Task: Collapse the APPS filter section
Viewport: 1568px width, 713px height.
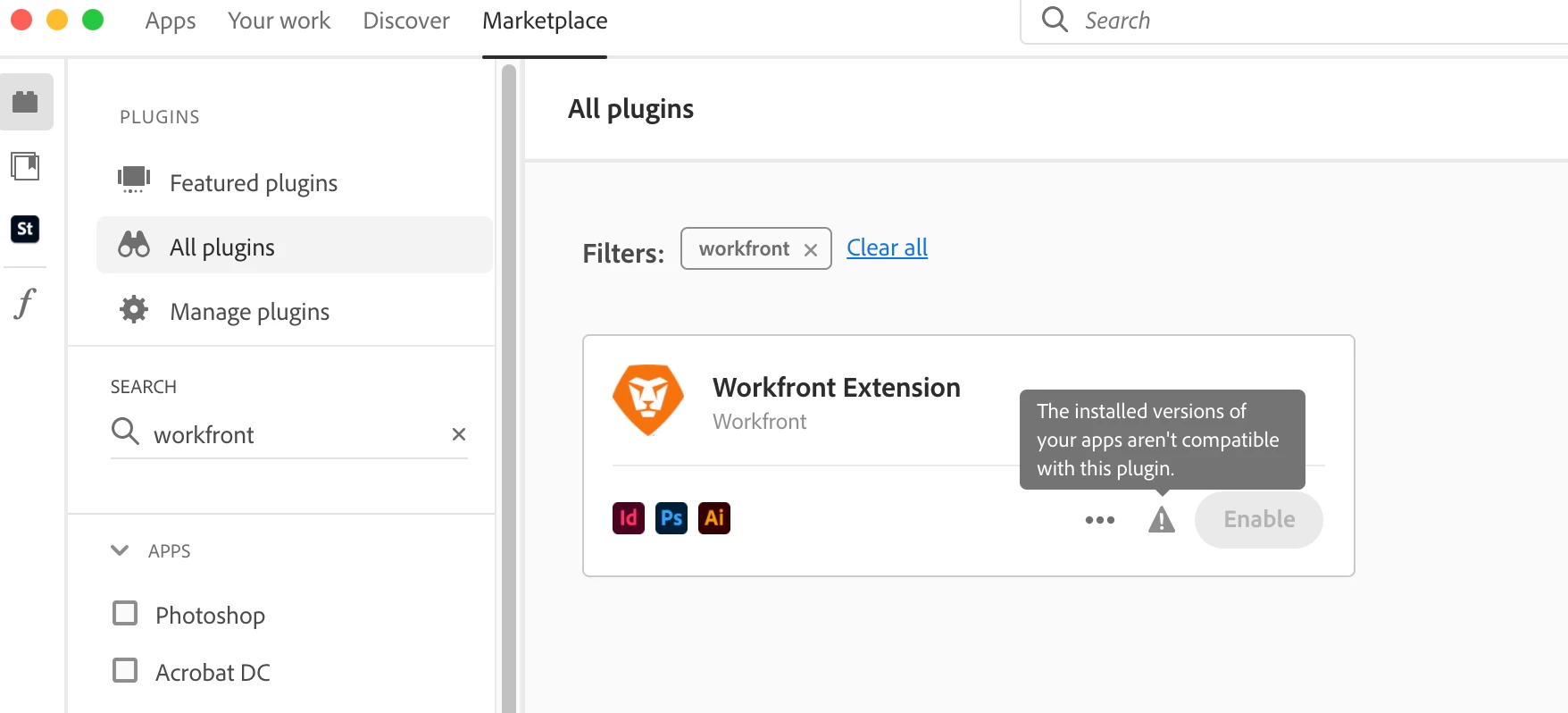Action: coord(120,550)
